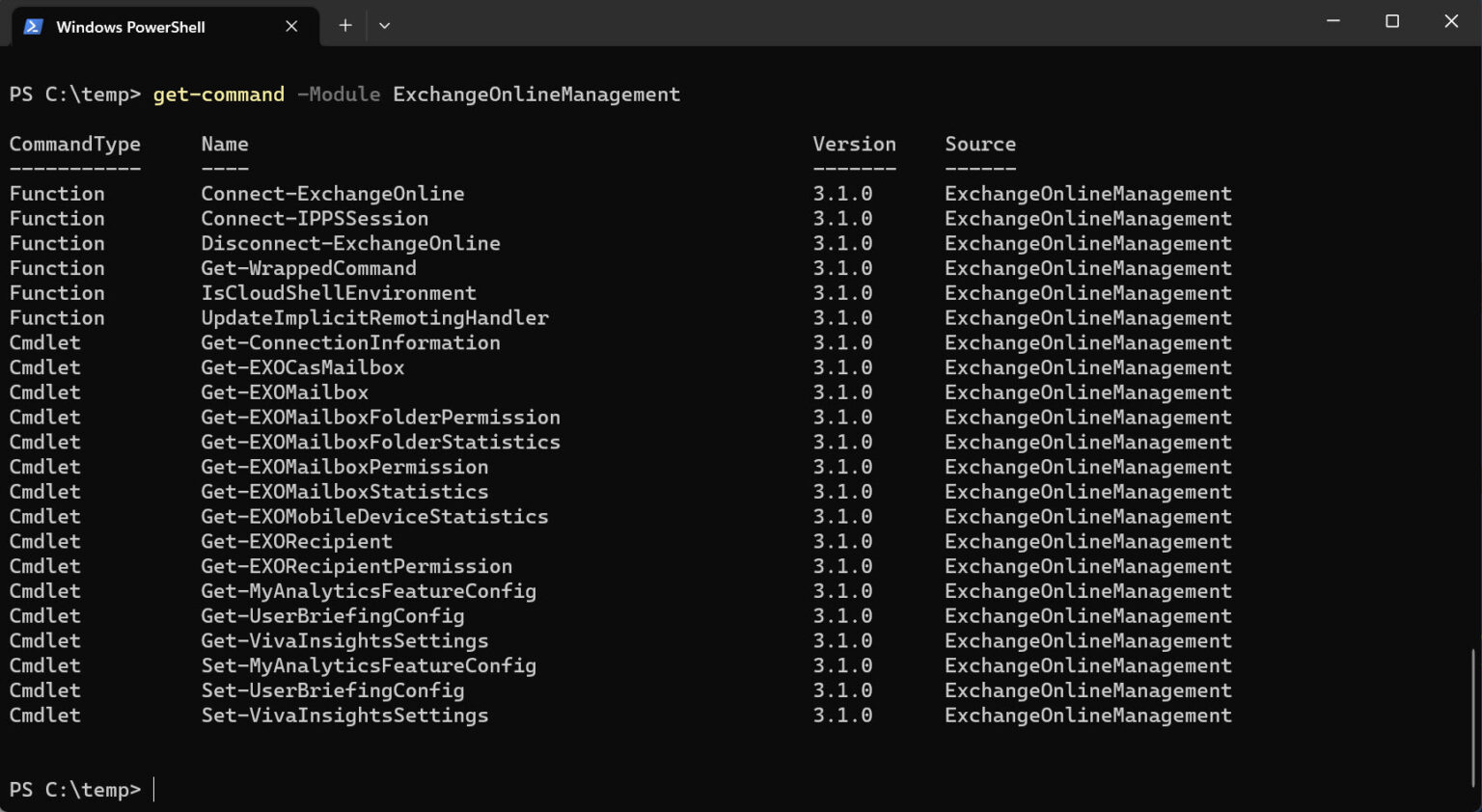The height and width of the screenshot is (812, 1482).
Task: Click IsCloudShellEnvironment in the list
Action: click(339, 293)
